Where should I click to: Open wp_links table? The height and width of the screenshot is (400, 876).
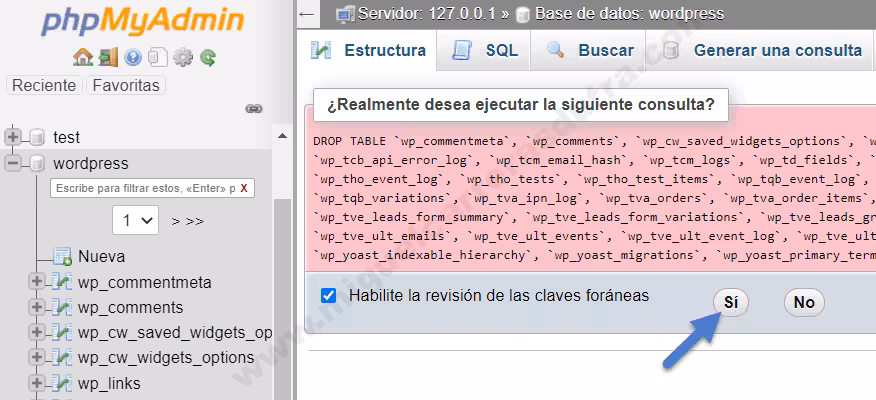109,383
